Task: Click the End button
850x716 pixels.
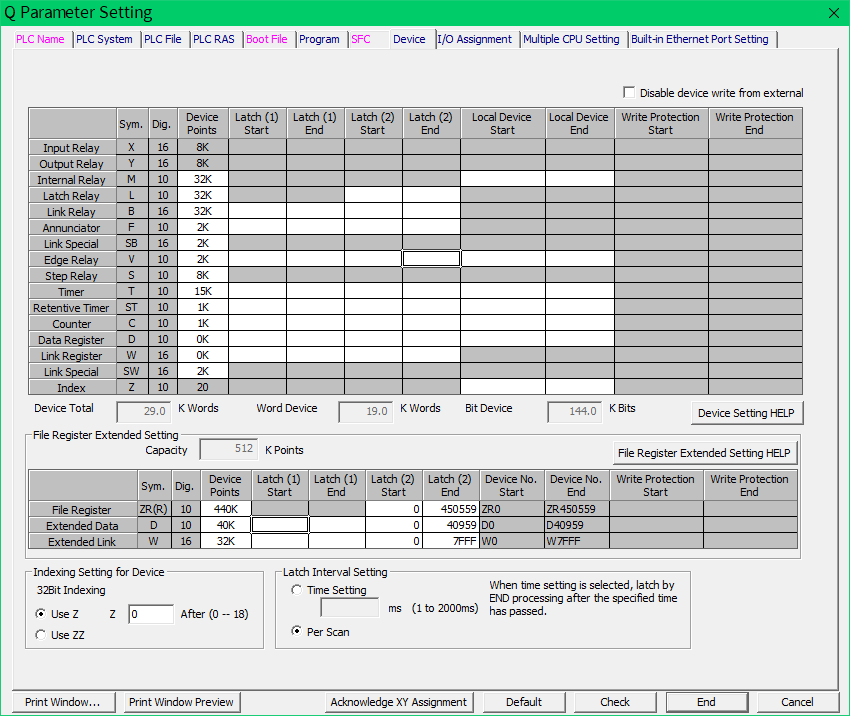Action: [706, 702]
